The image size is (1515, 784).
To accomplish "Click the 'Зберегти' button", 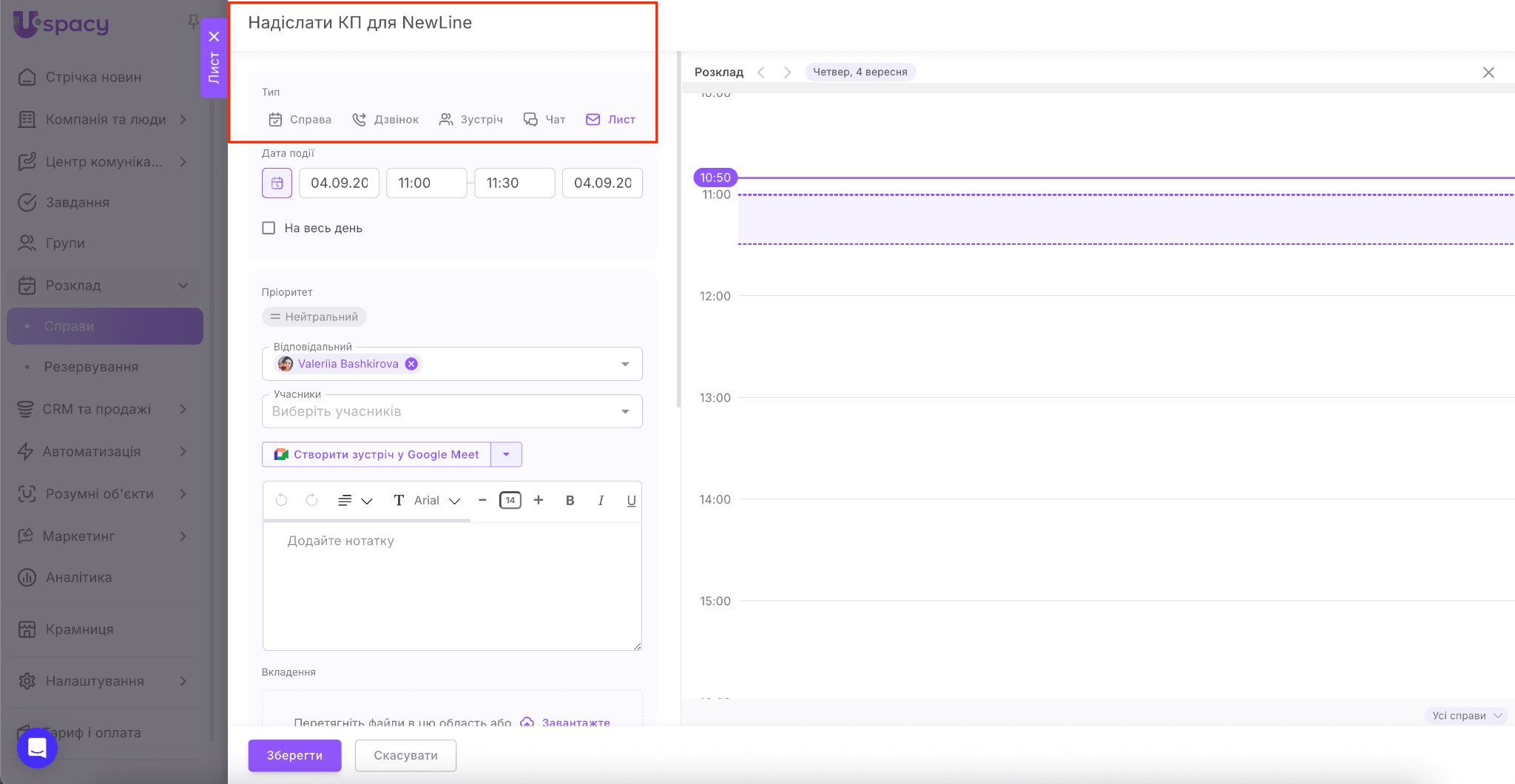I will [x=294, y=755].
